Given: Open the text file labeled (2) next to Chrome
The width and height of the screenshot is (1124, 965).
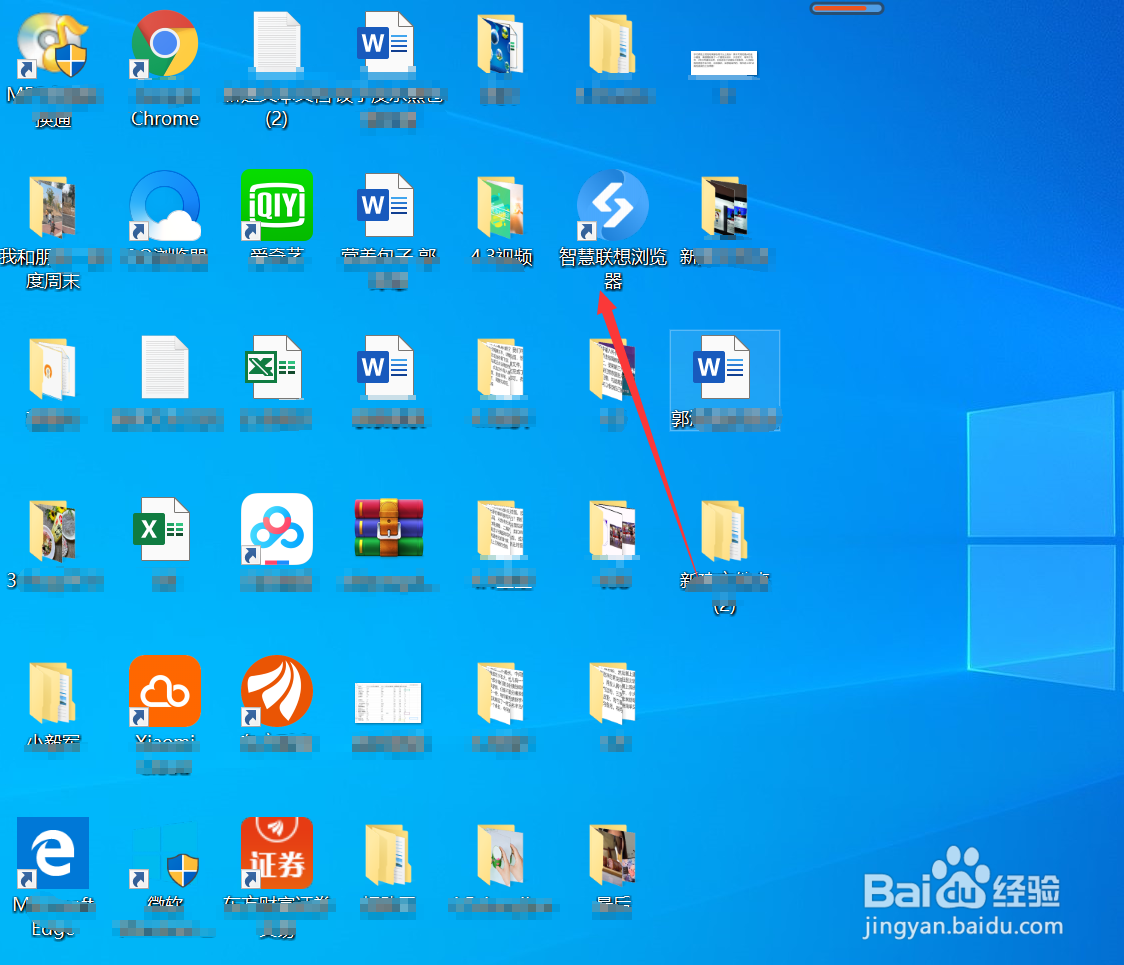Looking at the screenshot, I should pos(277,43).
